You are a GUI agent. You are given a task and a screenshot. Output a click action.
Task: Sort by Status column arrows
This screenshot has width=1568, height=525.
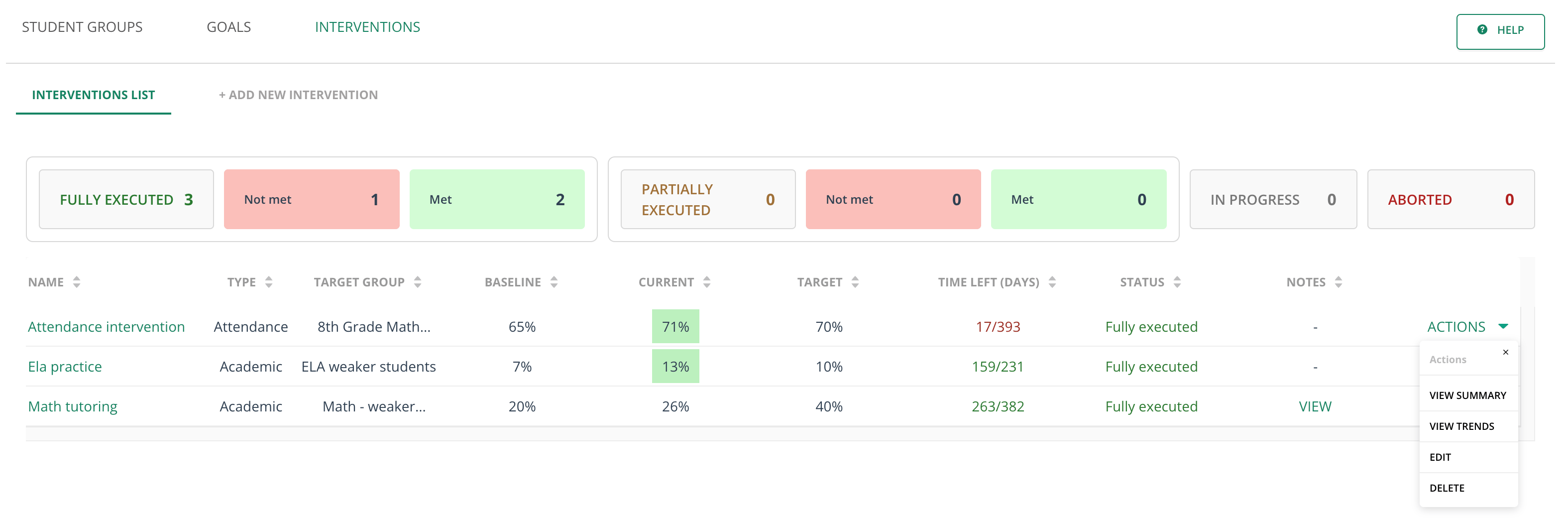pyautogui.click(x=1177, y=282)
